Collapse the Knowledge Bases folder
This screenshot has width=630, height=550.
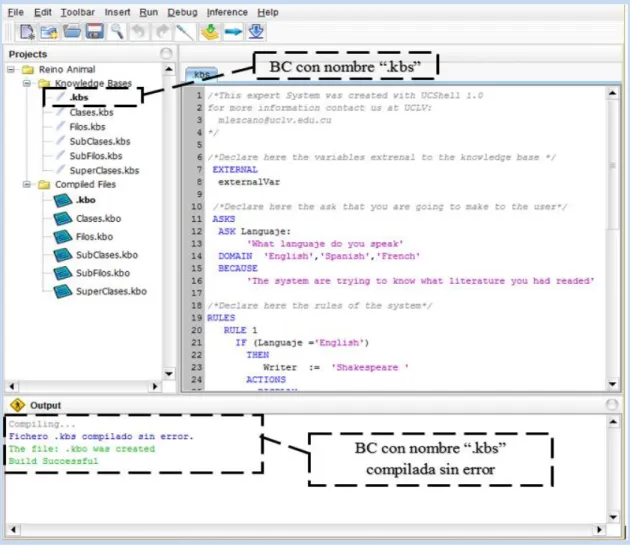[x=27, y=83]
